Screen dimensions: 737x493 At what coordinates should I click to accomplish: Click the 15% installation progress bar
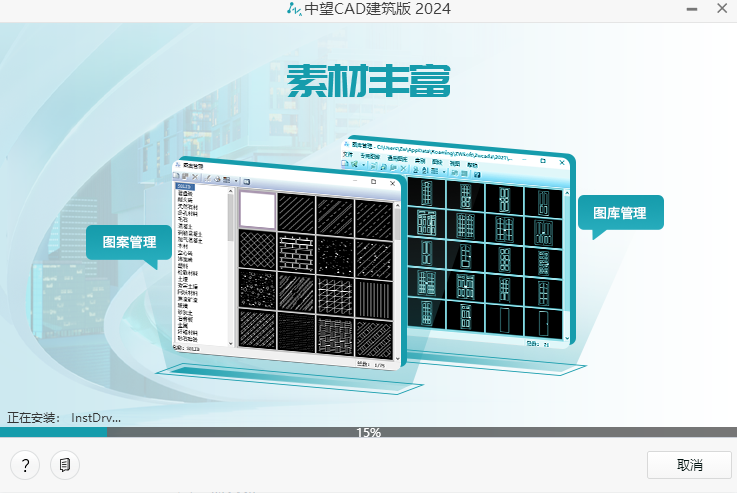point(368,433)
